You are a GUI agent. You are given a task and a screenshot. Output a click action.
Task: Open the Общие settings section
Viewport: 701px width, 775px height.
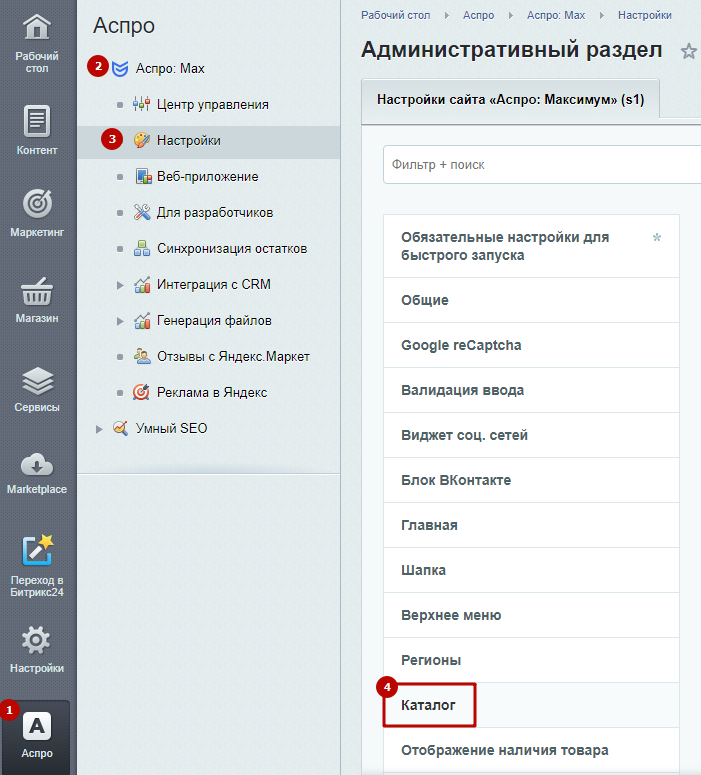point(531,300)
